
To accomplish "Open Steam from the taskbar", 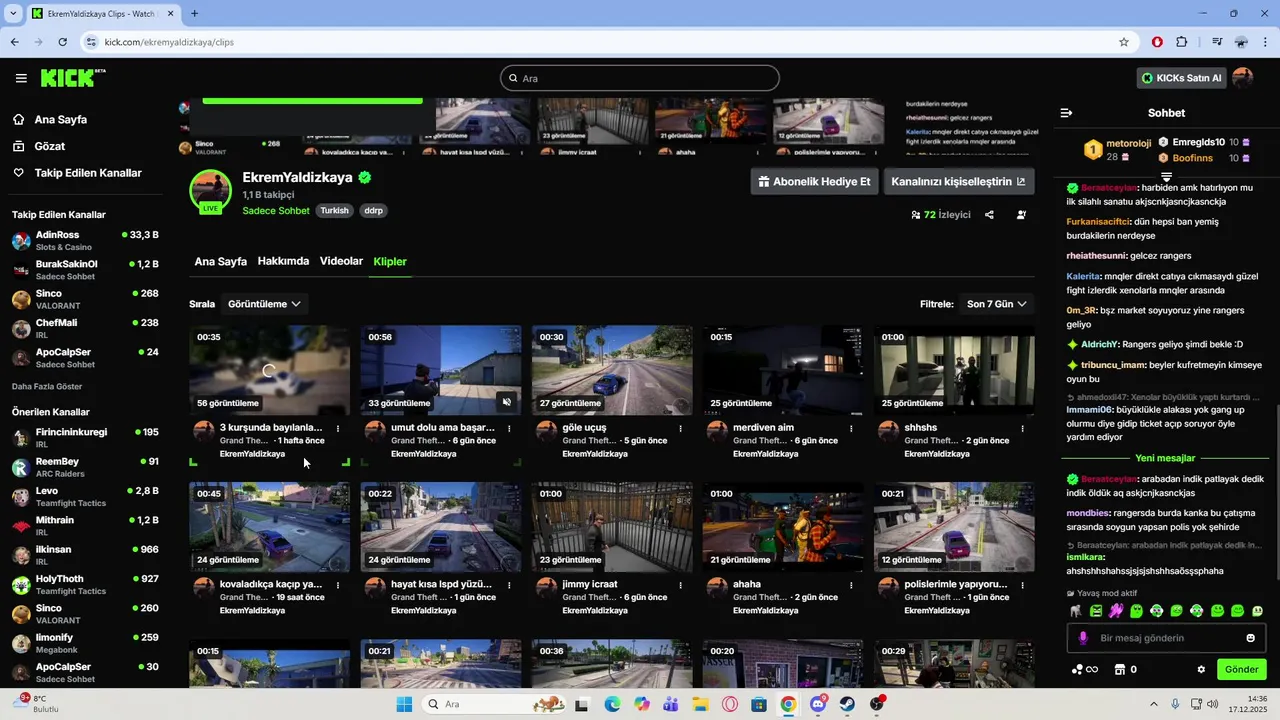I will [847, 704].
